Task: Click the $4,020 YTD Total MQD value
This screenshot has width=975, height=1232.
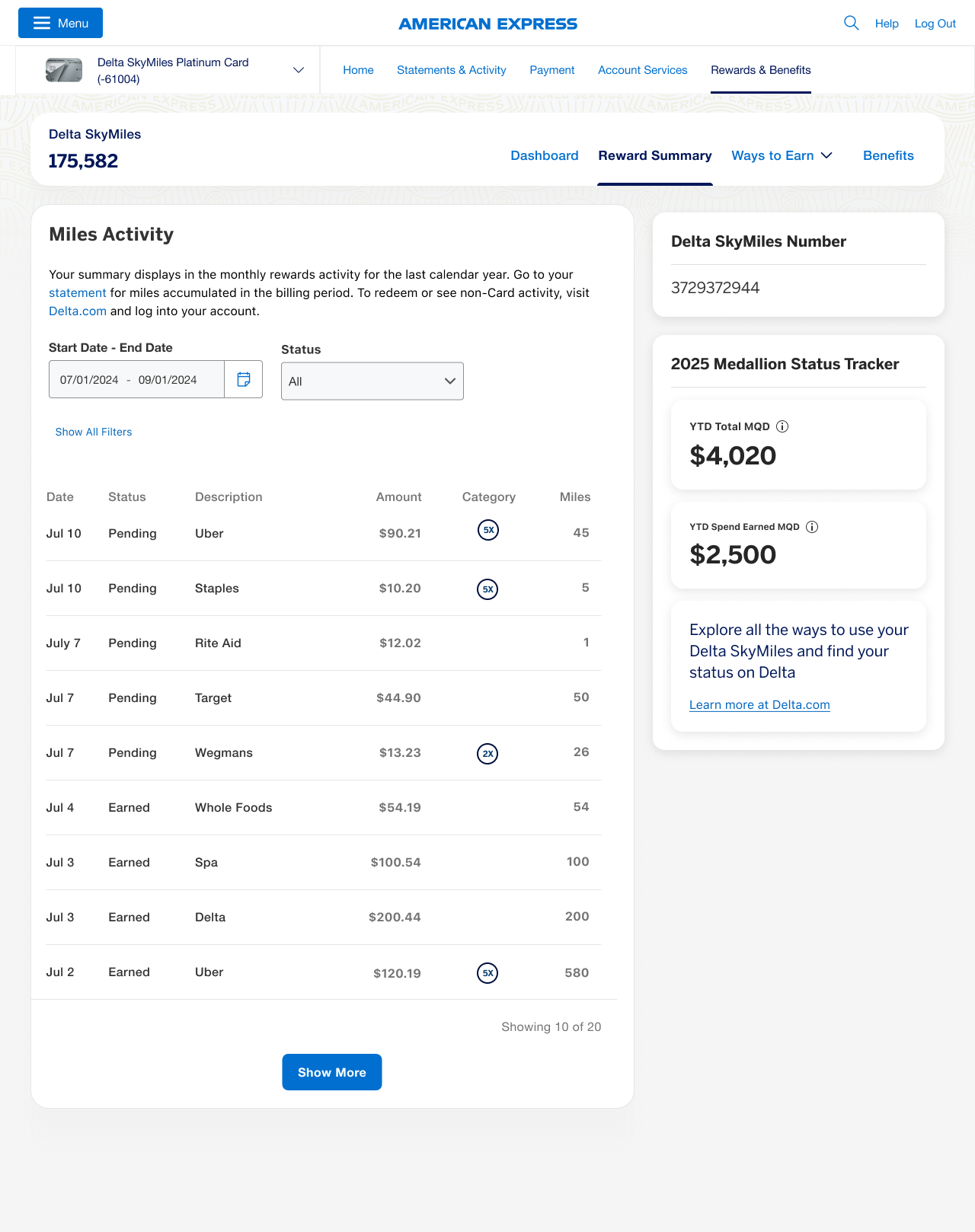Action: (x=733, y=455)
